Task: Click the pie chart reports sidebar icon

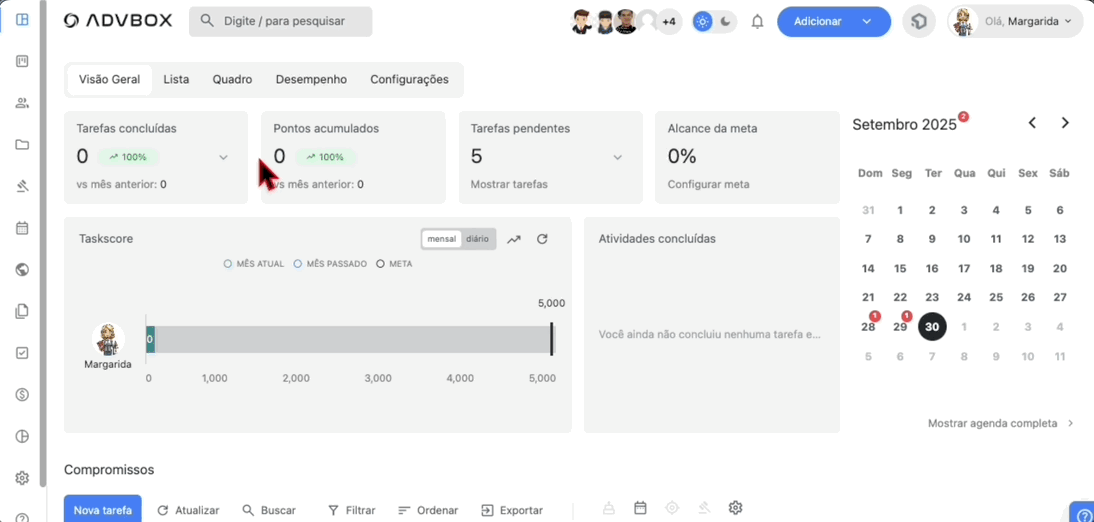Action: [x=22, y=436]
